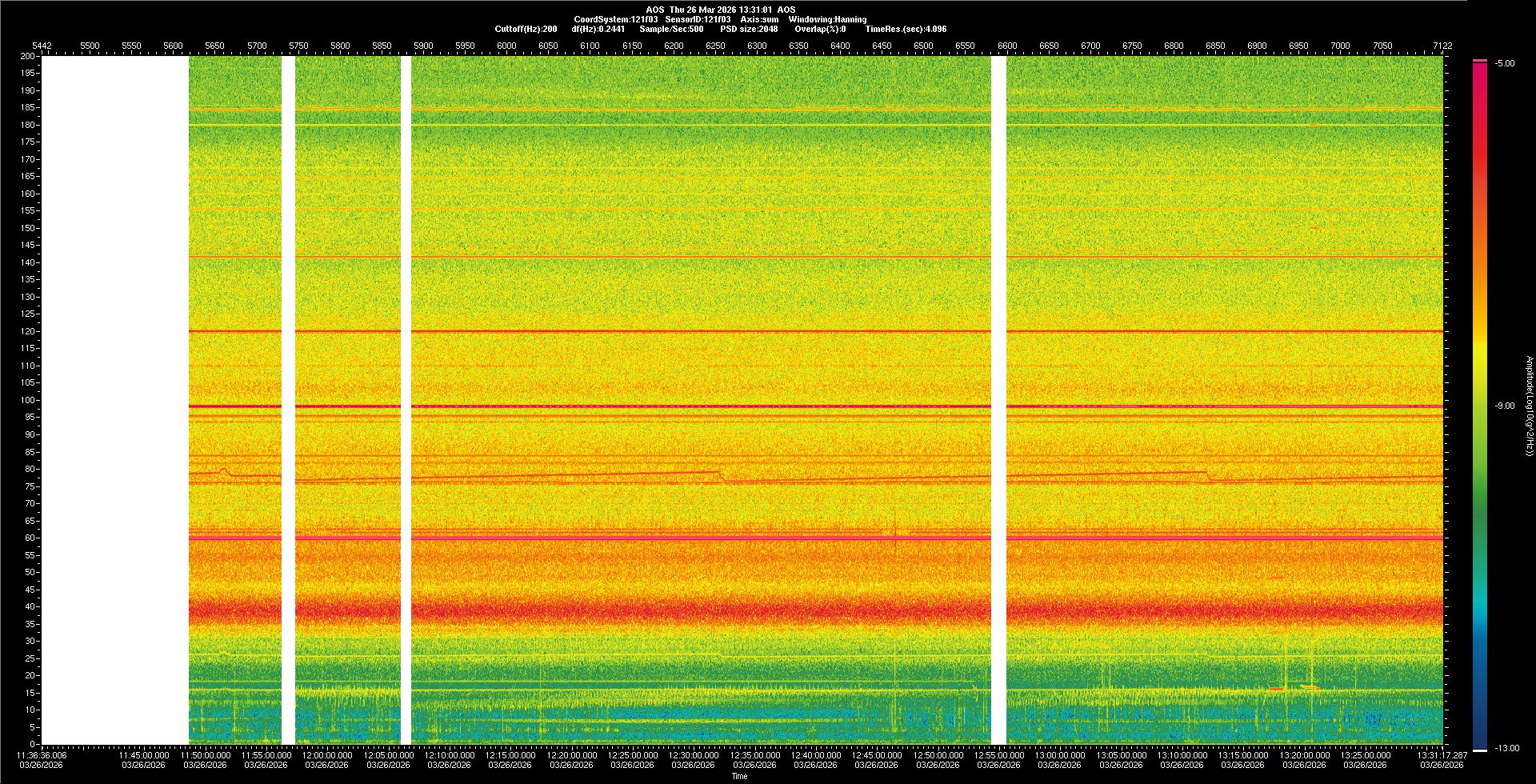Click the 100 Hz frequency axis label

pyautogui.click(x=28, y=400)
